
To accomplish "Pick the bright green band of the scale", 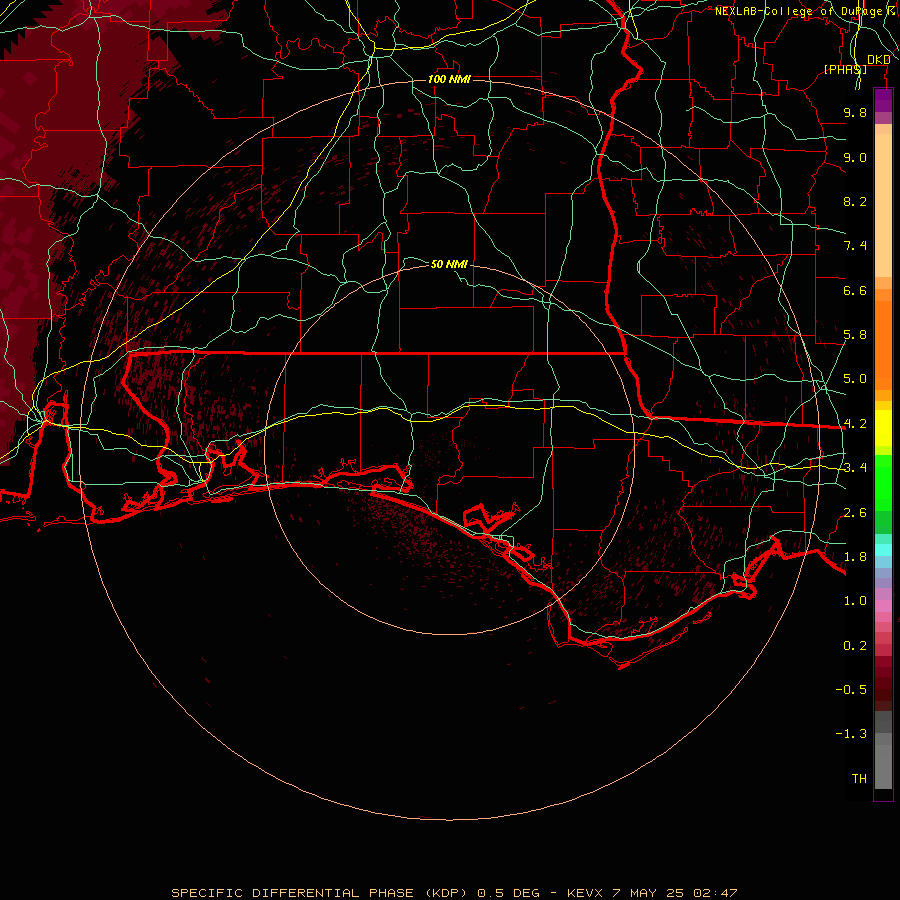I will [x=883, y=482].
